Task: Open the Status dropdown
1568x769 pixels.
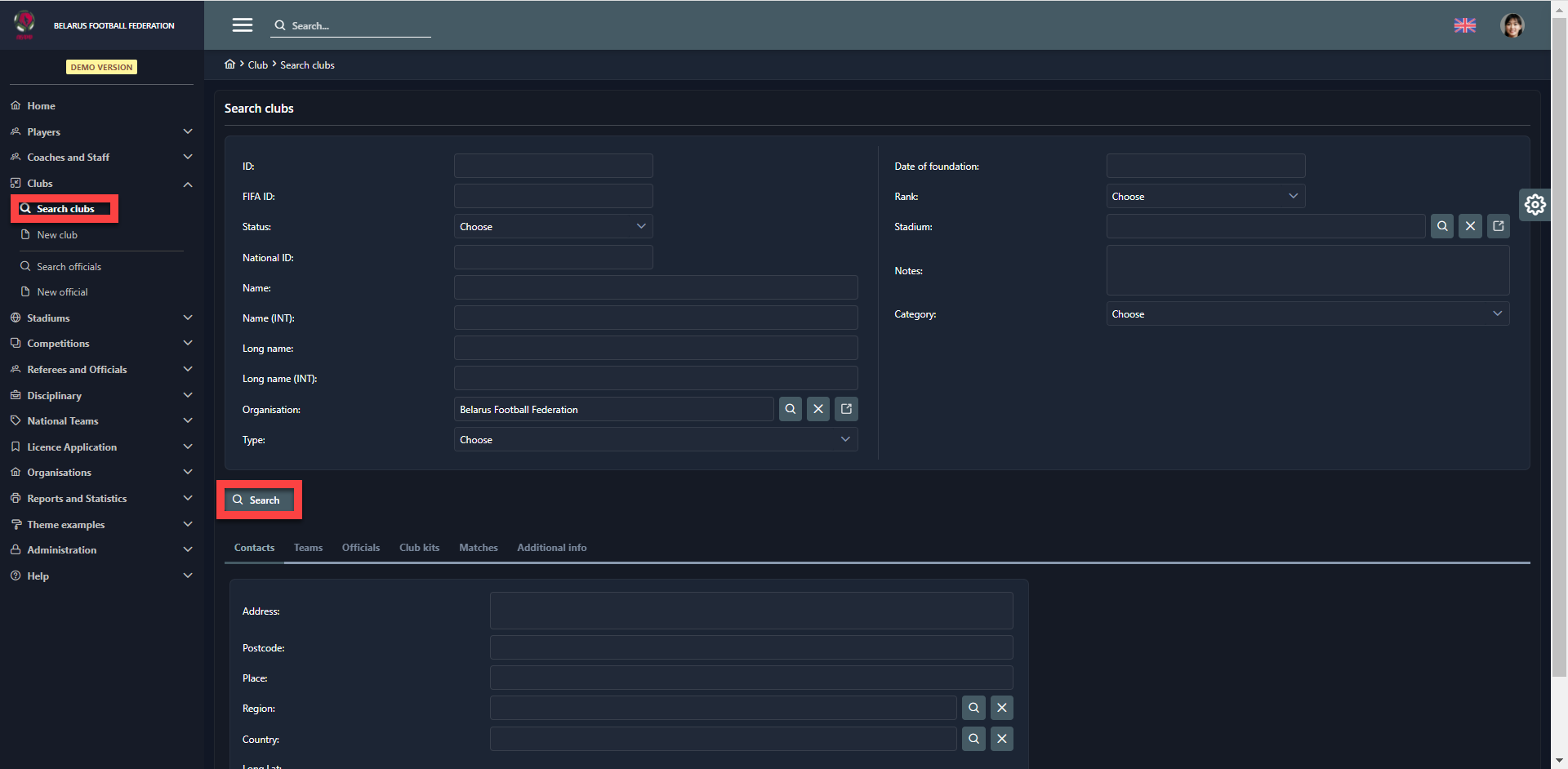Action: [x=553, y=227]
